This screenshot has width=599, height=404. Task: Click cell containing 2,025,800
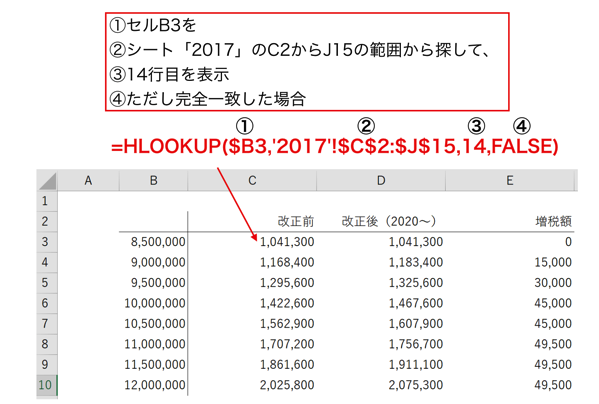(252, 385)
